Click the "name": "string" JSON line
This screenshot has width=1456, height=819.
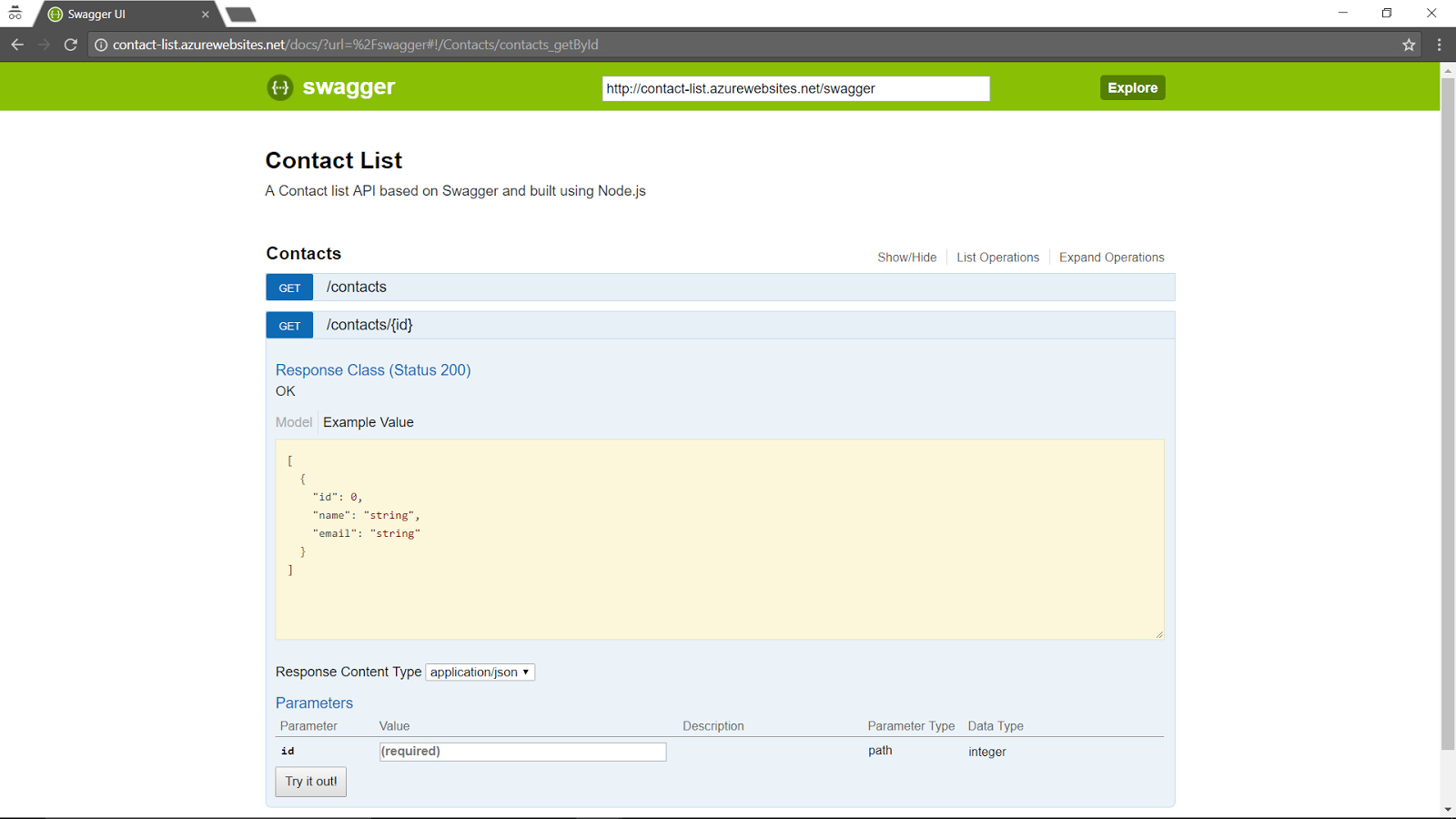[367, 515]
